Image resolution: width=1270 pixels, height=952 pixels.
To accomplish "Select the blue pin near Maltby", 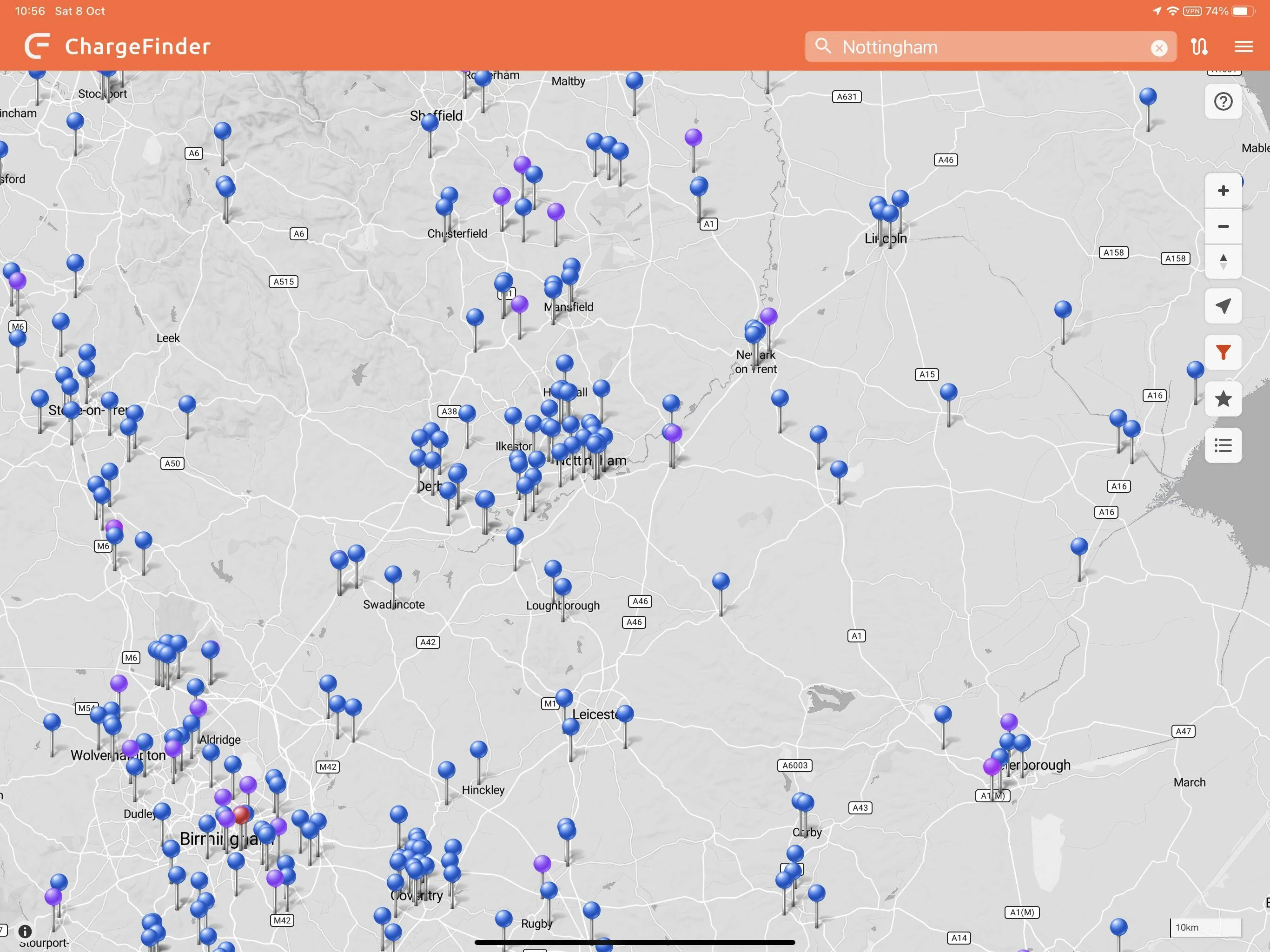I will [x=634, y=80].
